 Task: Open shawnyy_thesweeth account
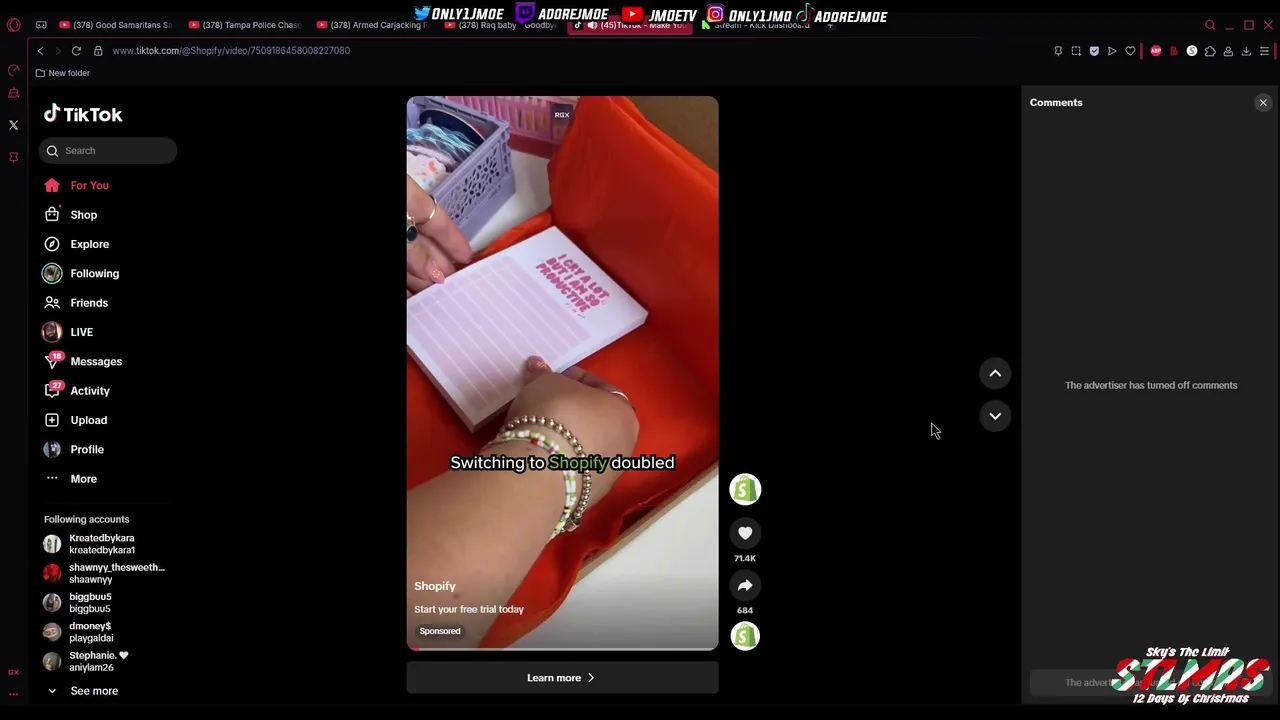pyautogui.click(x=104, y=573)
